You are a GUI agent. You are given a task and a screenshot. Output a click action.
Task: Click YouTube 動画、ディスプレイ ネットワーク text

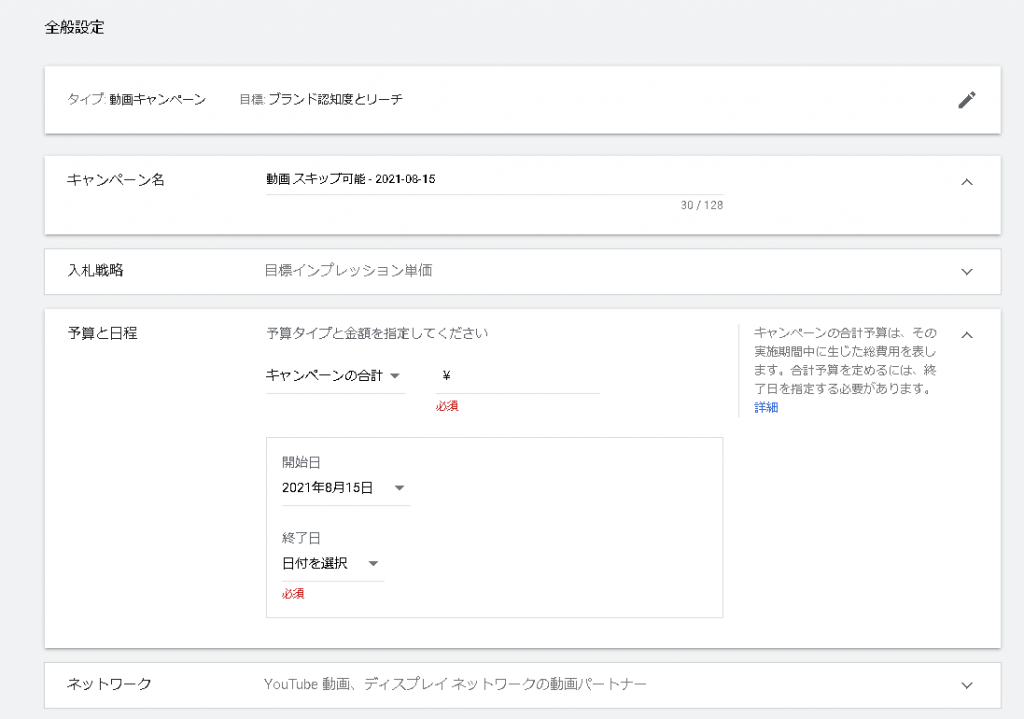(455, 684)
